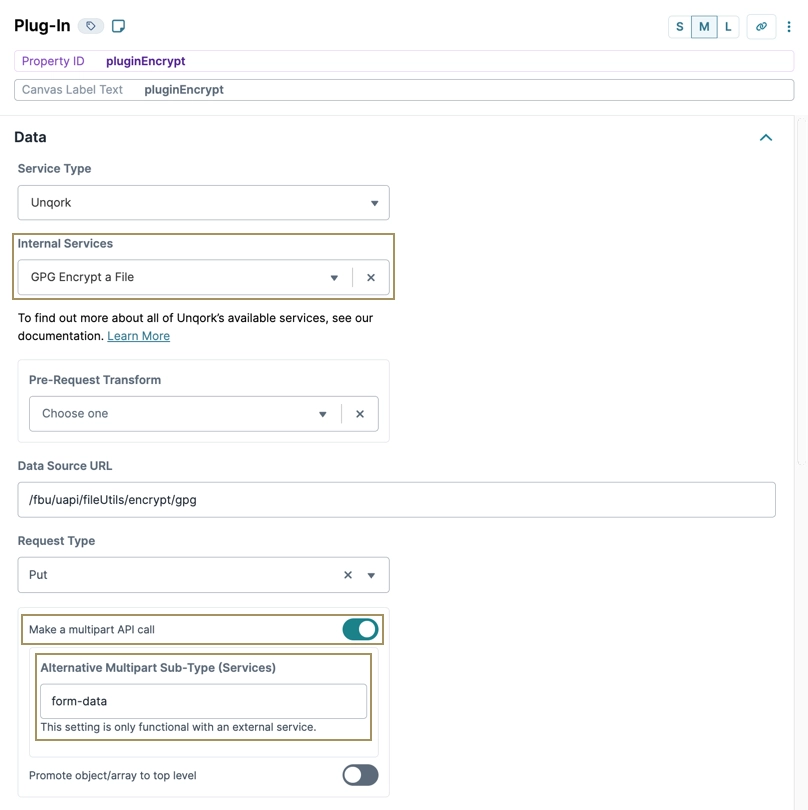Remove the Put request type using the X
Screen dimensions: 808x810
(x=347, y=574)
